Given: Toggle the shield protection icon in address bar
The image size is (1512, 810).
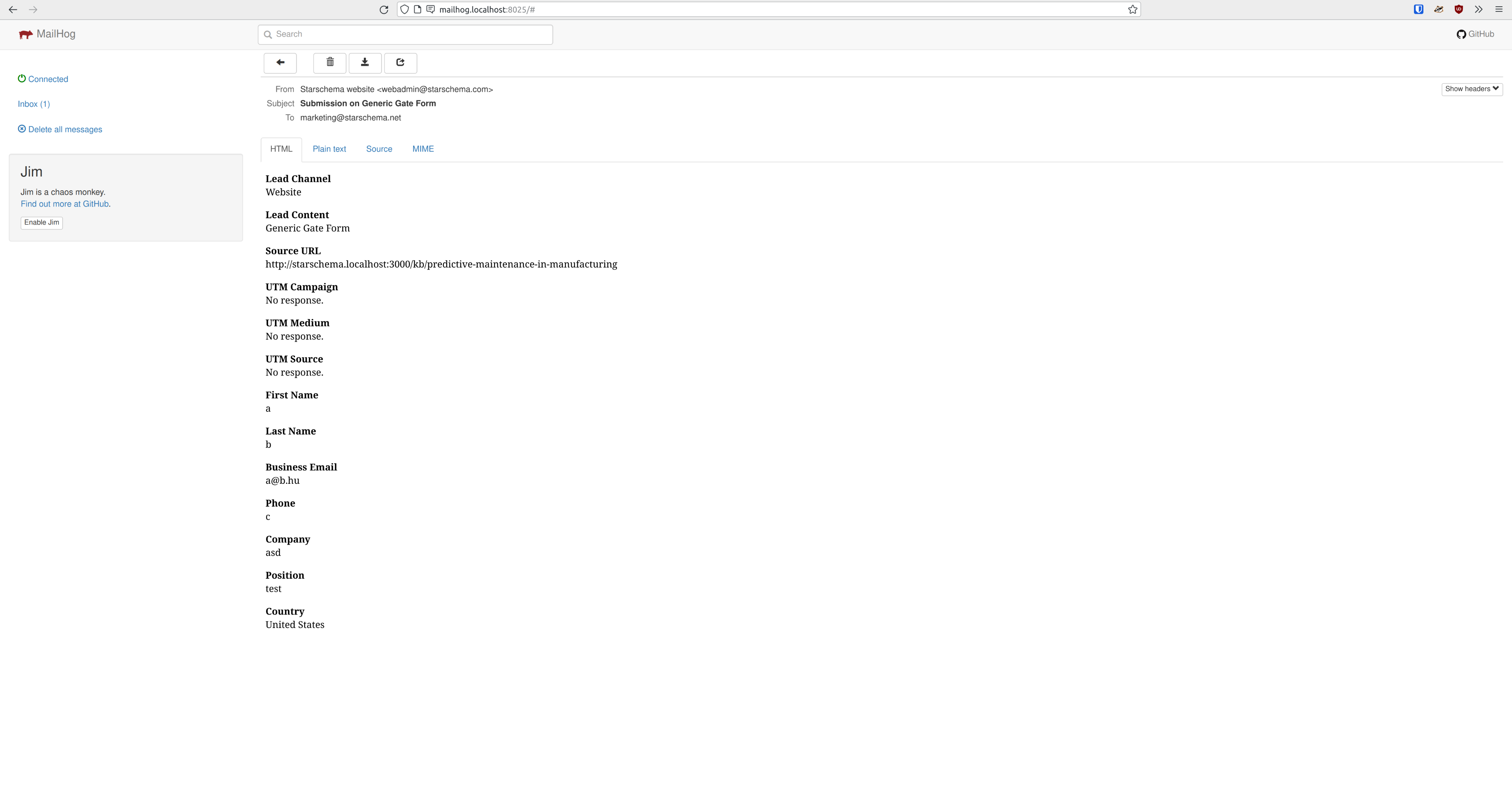Looking at the screenshot, I should click(x=404, y=9).
